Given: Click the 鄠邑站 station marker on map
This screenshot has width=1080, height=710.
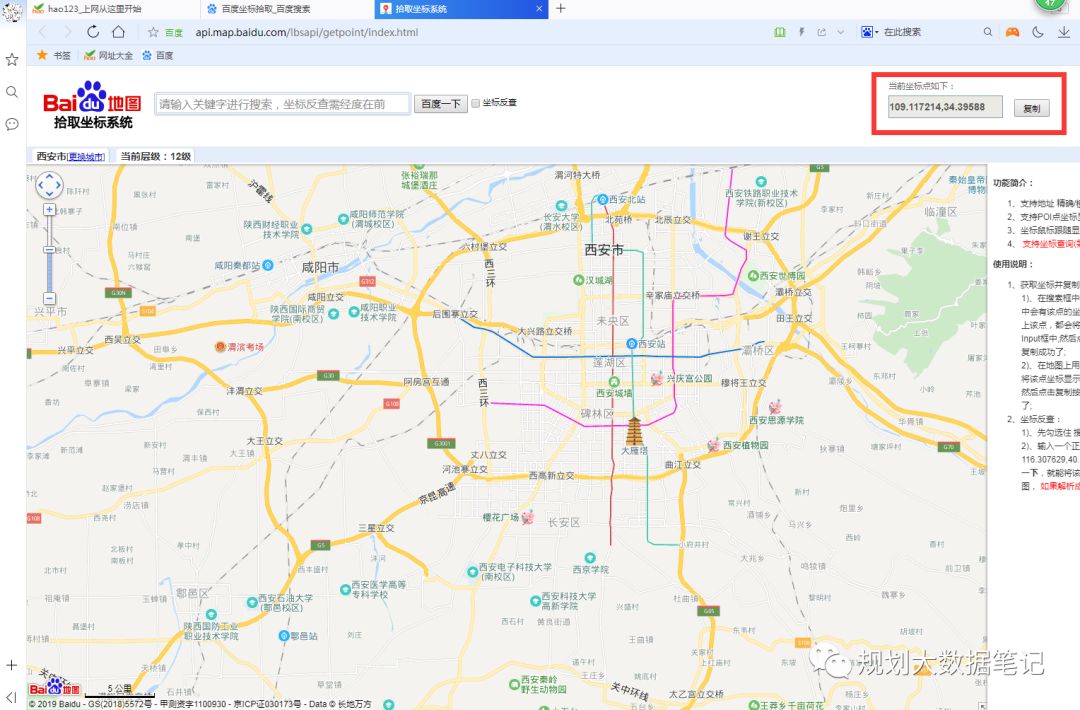Looking at the screenshot, I should click(283, 636).
